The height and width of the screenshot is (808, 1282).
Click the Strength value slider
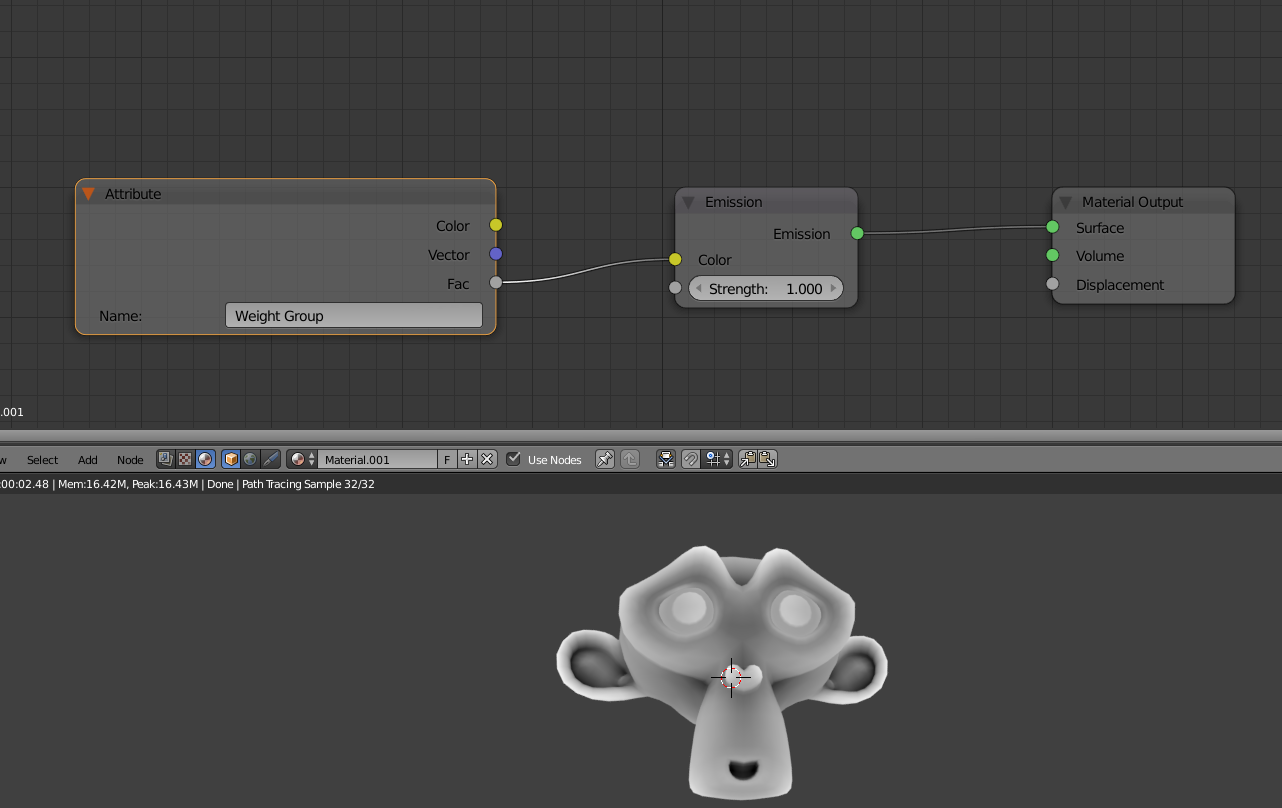coord(766,289)
